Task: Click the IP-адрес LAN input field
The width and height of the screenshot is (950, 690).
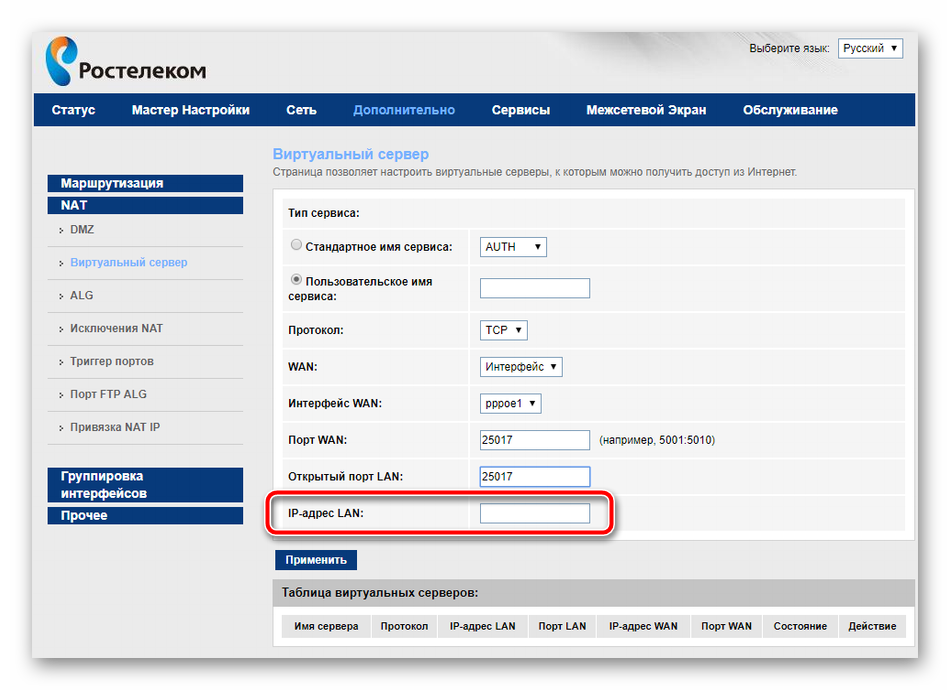Action: click(x=534, y=513)
